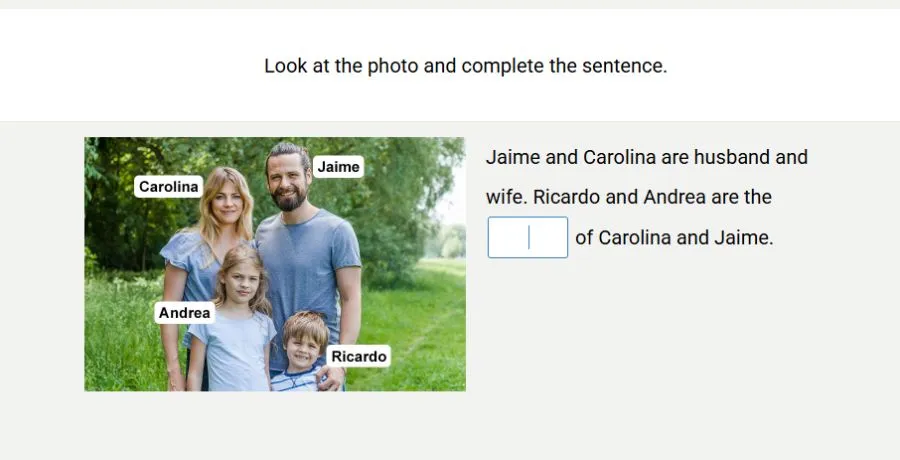The height and width of the screenshot is (460, 900).
Task: Click the instruction text 'Look at the photo'
Action: tap(340, 66)
